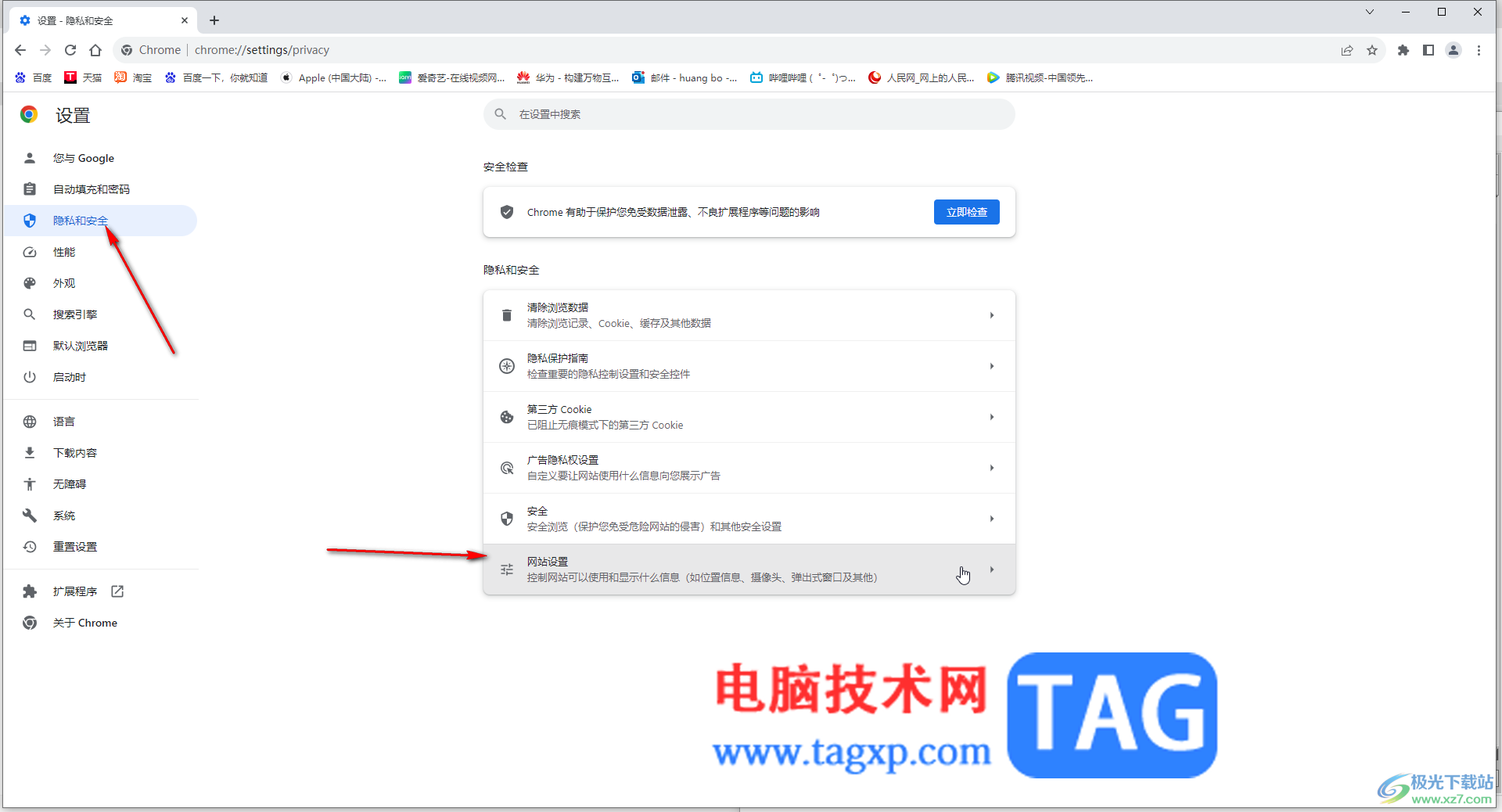The width and height of the screenshot is (1502, 812).
Task: Open the 天猫 bookmark
Action: (x=83, y=77)
